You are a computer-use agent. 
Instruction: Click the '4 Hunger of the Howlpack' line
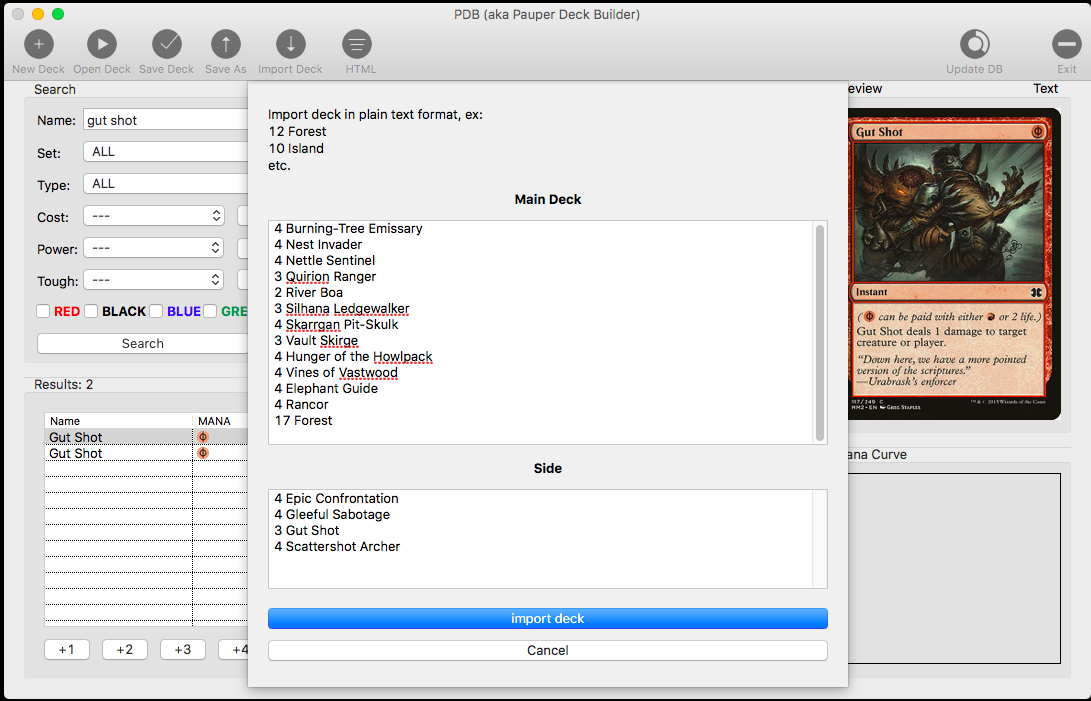click(353, 356)
